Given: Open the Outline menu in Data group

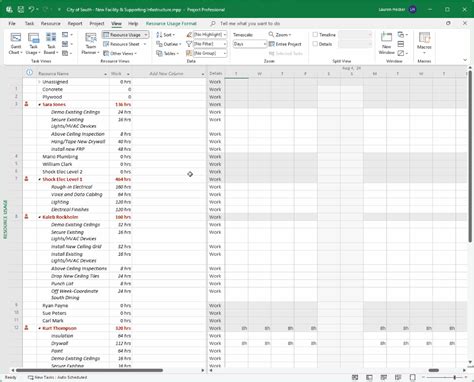Looking at the screenshot, I should pos(169,44).
